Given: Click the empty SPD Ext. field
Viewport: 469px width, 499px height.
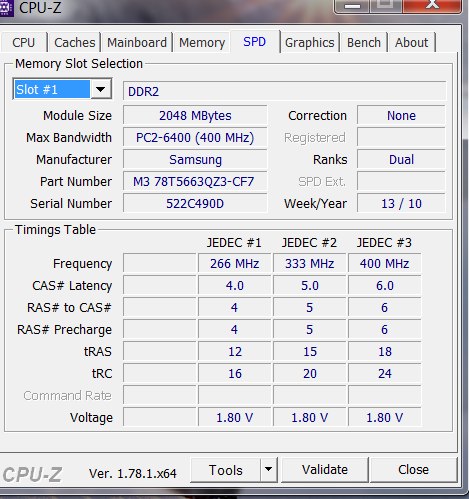Looking at the screenshot, I should pyautogui.click(x=401, y=182).
